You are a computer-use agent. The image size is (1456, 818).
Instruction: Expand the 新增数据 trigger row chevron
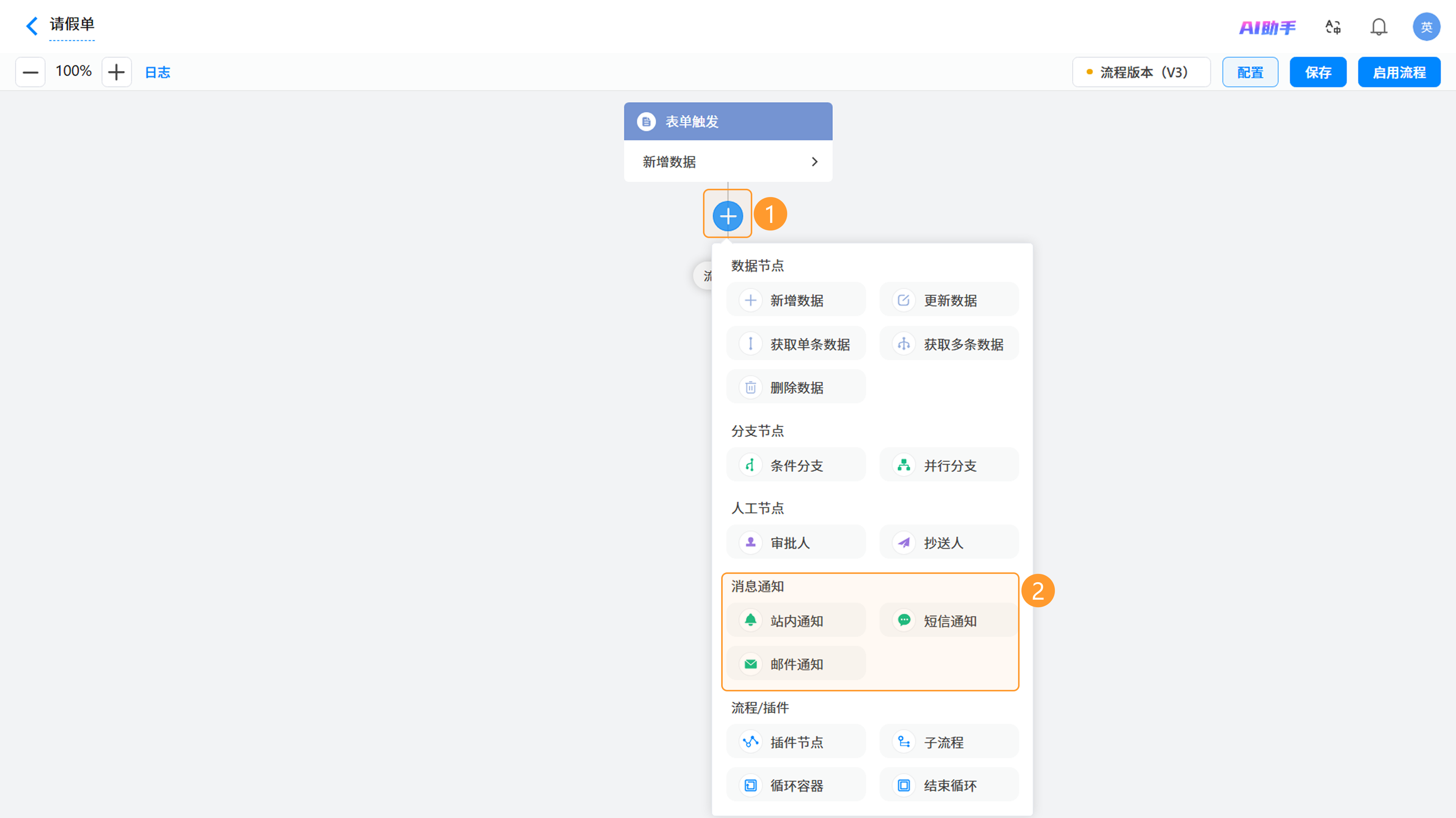click(814, 162)
